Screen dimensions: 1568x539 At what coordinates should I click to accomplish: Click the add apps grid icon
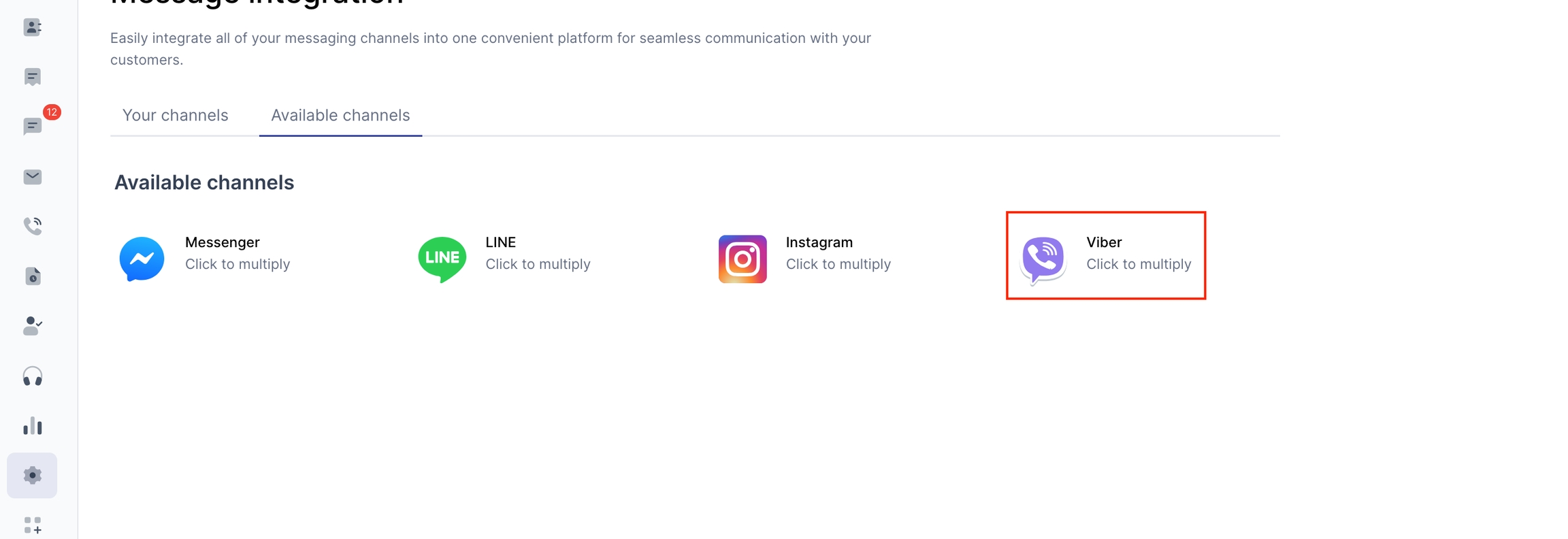[32, 525]
